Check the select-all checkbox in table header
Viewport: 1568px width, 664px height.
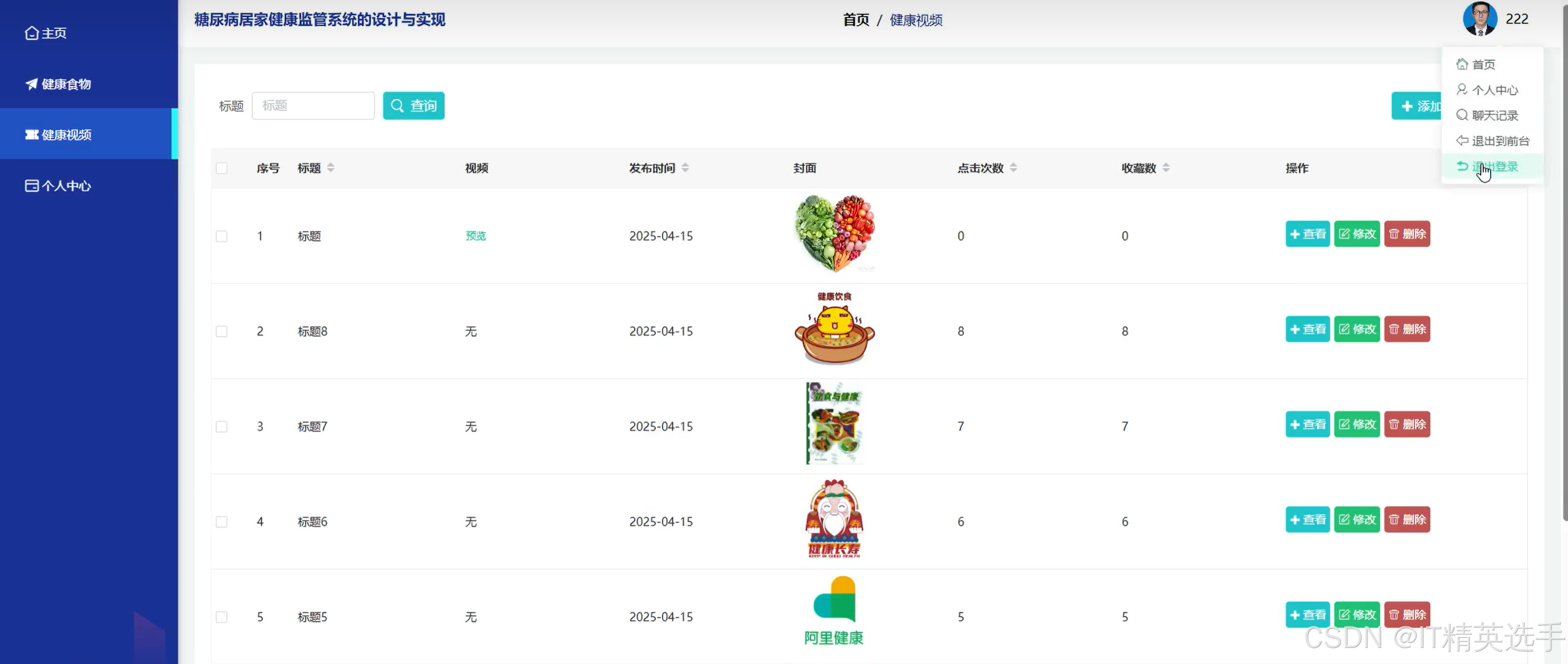(222, 169)
